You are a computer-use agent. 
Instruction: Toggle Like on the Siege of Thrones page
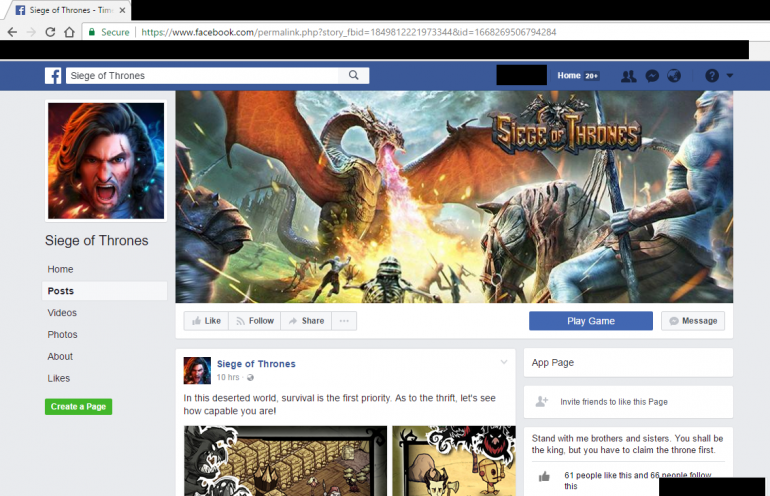(x=205, y=321)
